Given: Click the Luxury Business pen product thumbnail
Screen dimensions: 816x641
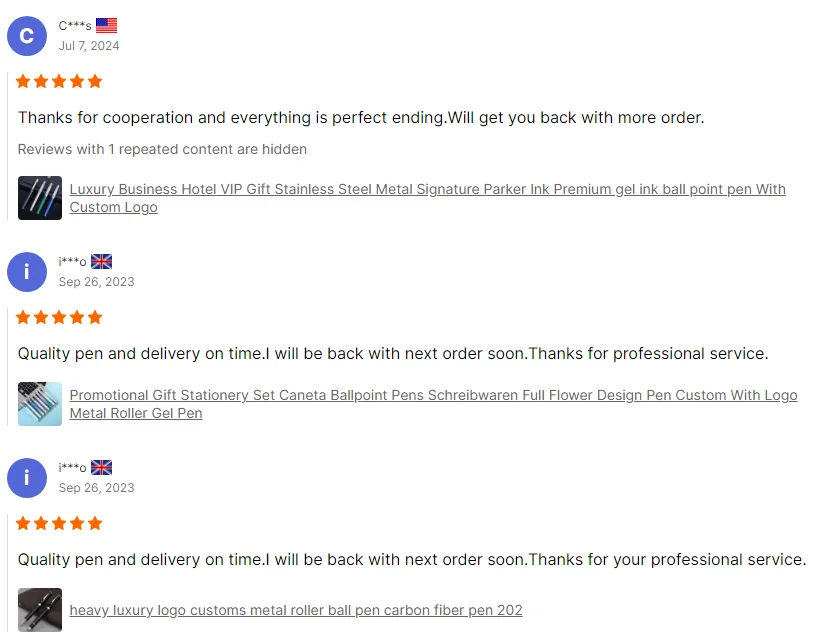Looking at the screenshot, I should pos(40,198).
